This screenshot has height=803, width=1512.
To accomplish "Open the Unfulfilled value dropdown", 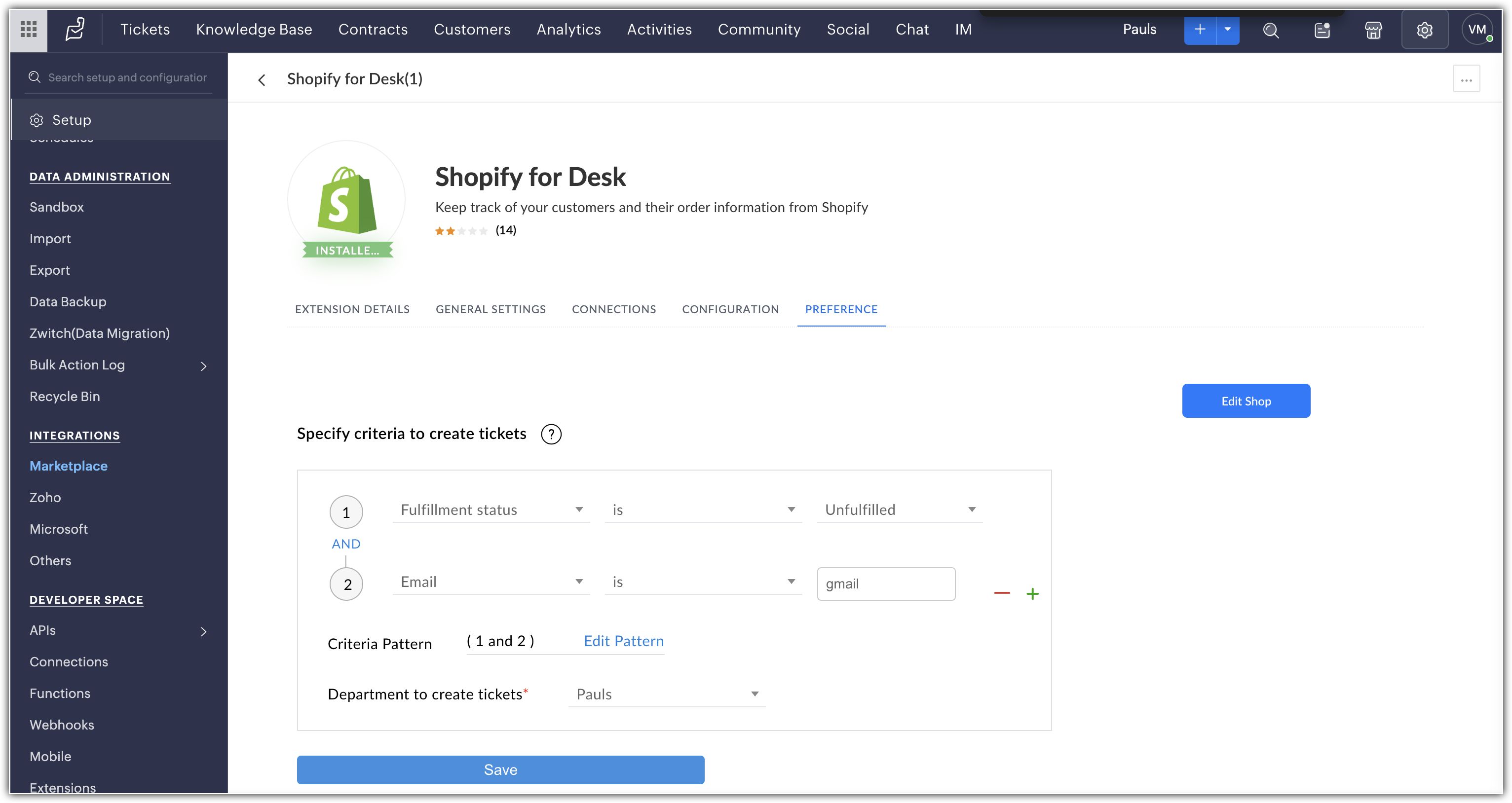I will pyautogui.click(x=900, y=510).
